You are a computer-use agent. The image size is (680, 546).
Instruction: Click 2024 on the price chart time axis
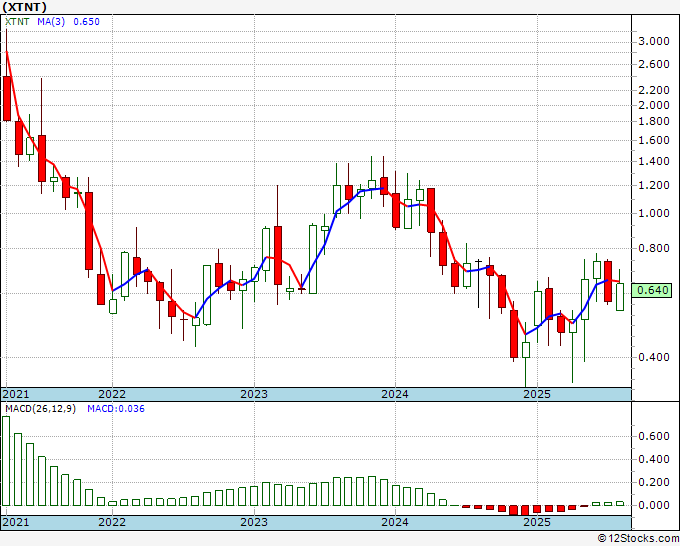(395, 394)
